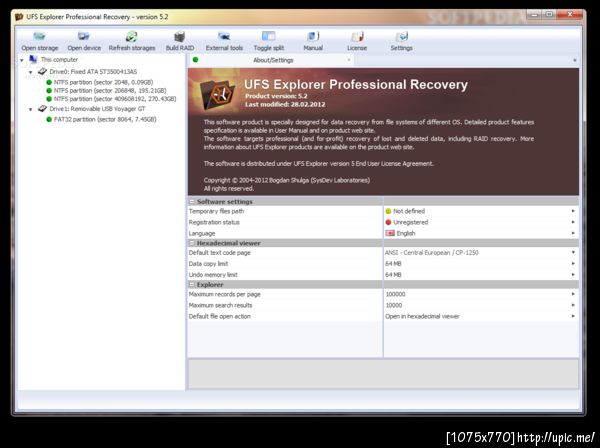This screenshot has width=600, height=448.
Task: Collapse the Drive0 Fixed ATA node
Action: (31, 72)
